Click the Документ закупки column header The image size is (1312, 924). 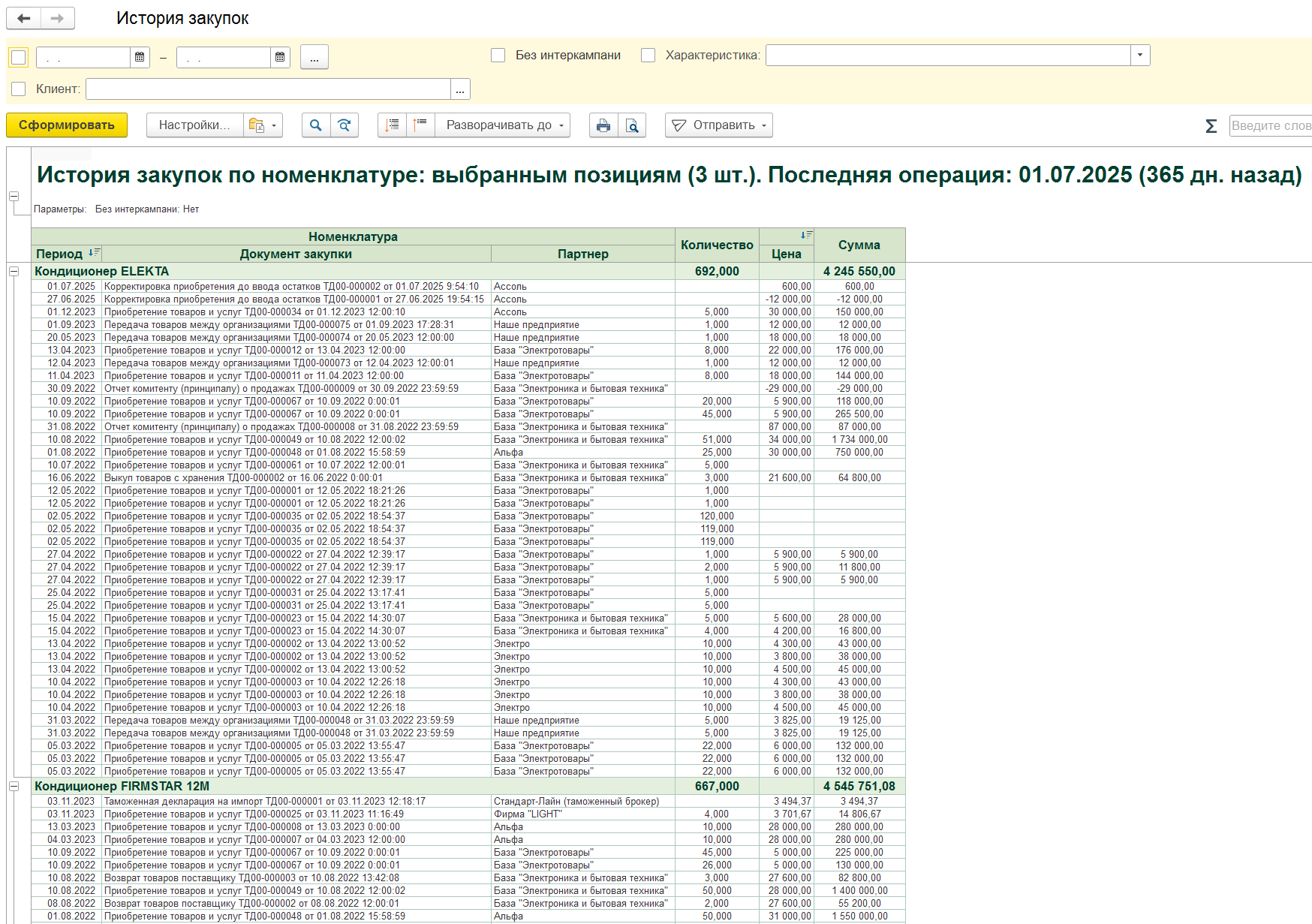296,254
